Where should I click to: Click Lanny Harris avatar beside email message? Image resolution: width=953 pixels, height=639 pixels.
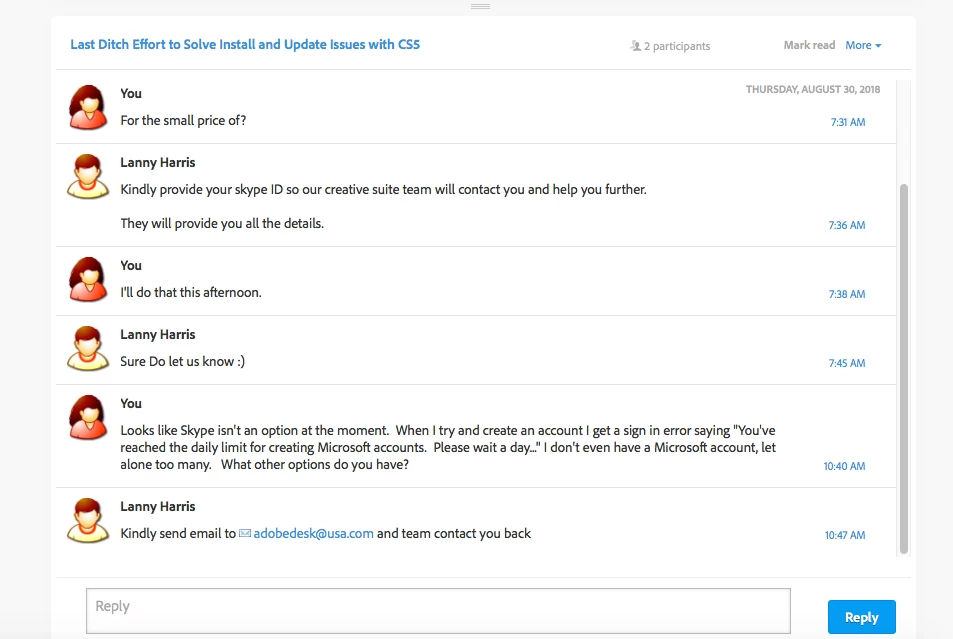88,521
